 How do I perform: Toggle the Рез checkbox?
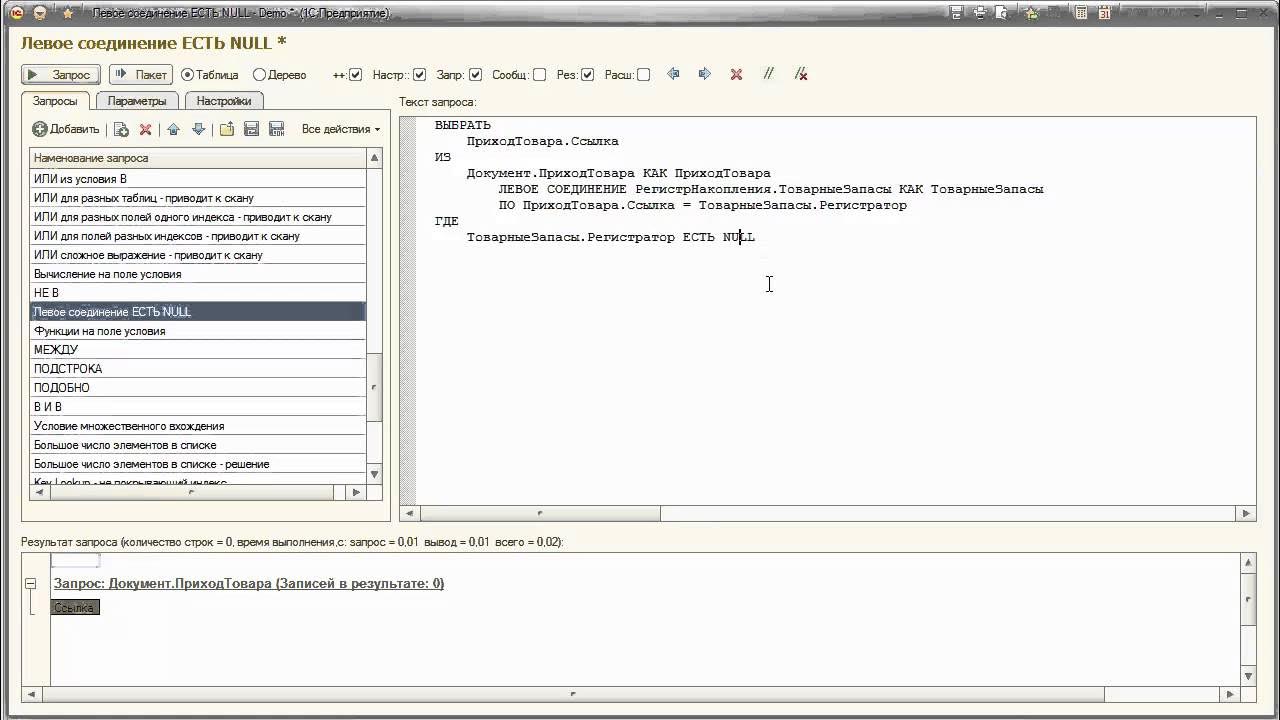click(x=587, y=75)
